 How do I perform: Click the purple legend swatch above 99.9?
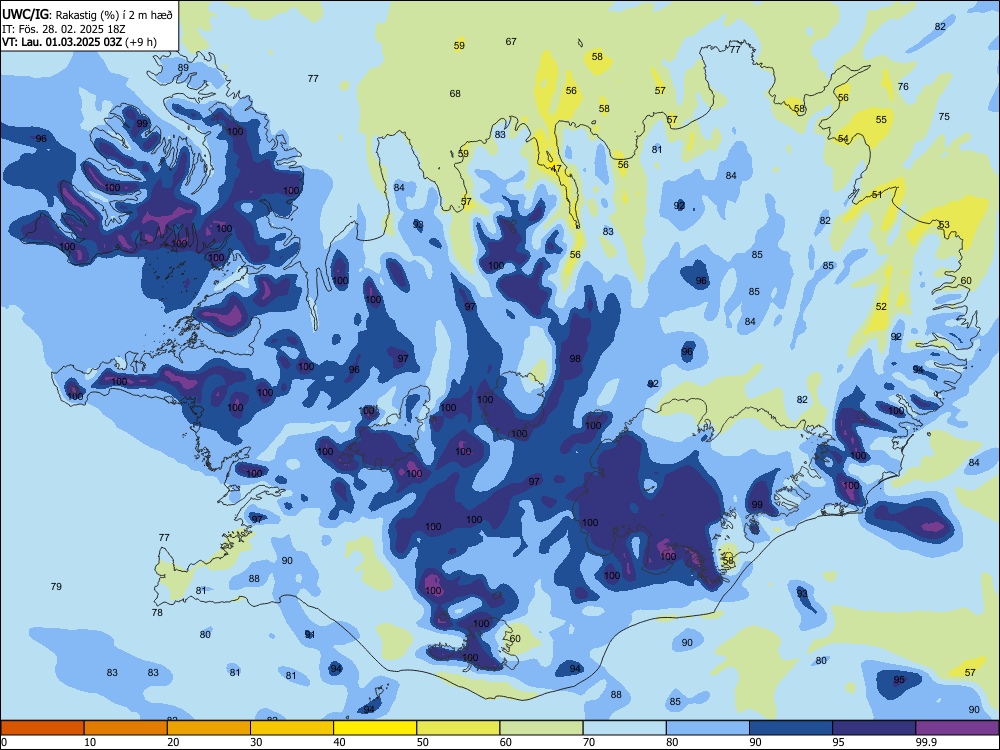pos(957,728)
